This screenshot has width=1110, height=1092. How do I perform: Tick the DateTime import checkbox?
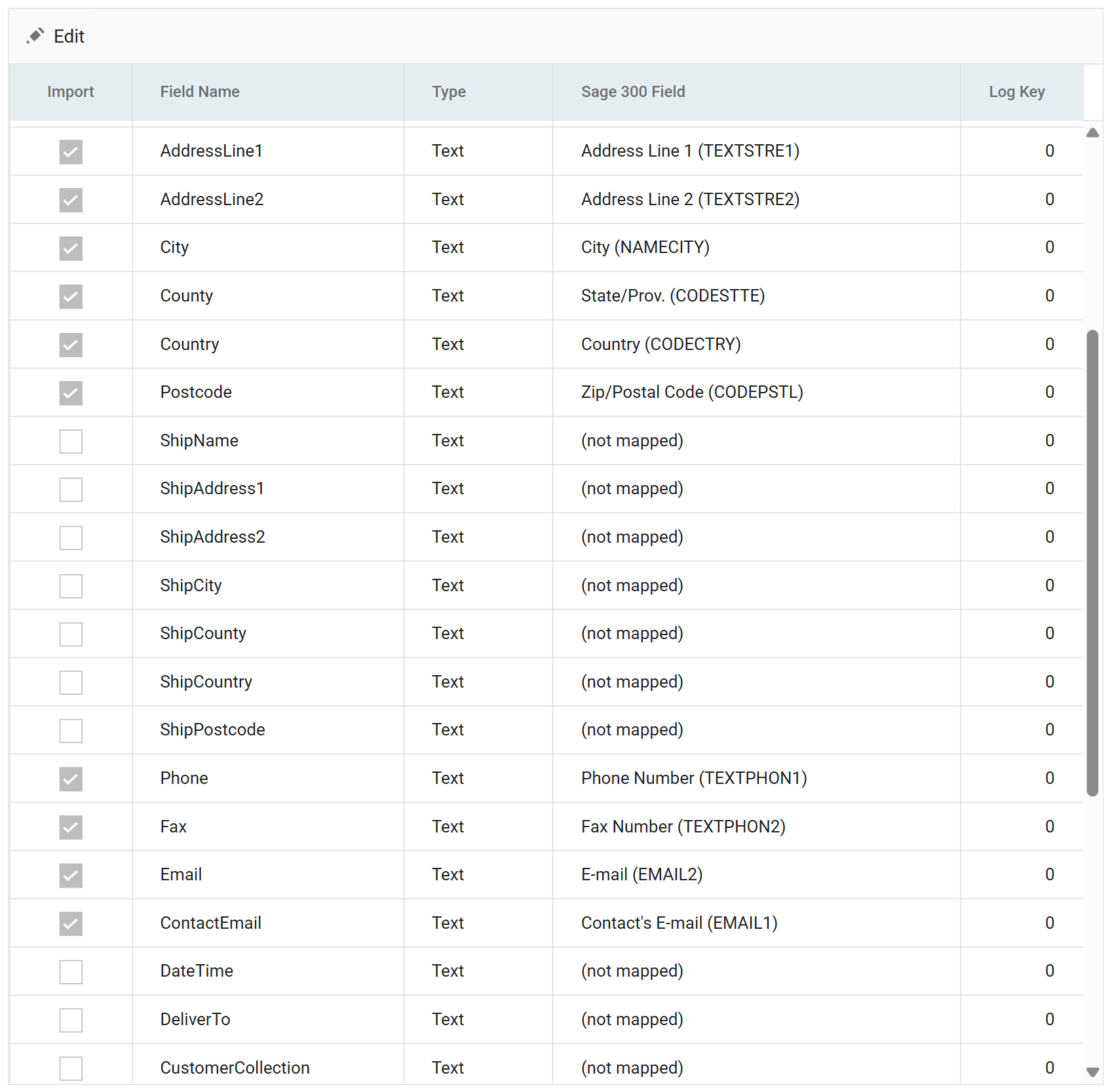coord(71,972)
